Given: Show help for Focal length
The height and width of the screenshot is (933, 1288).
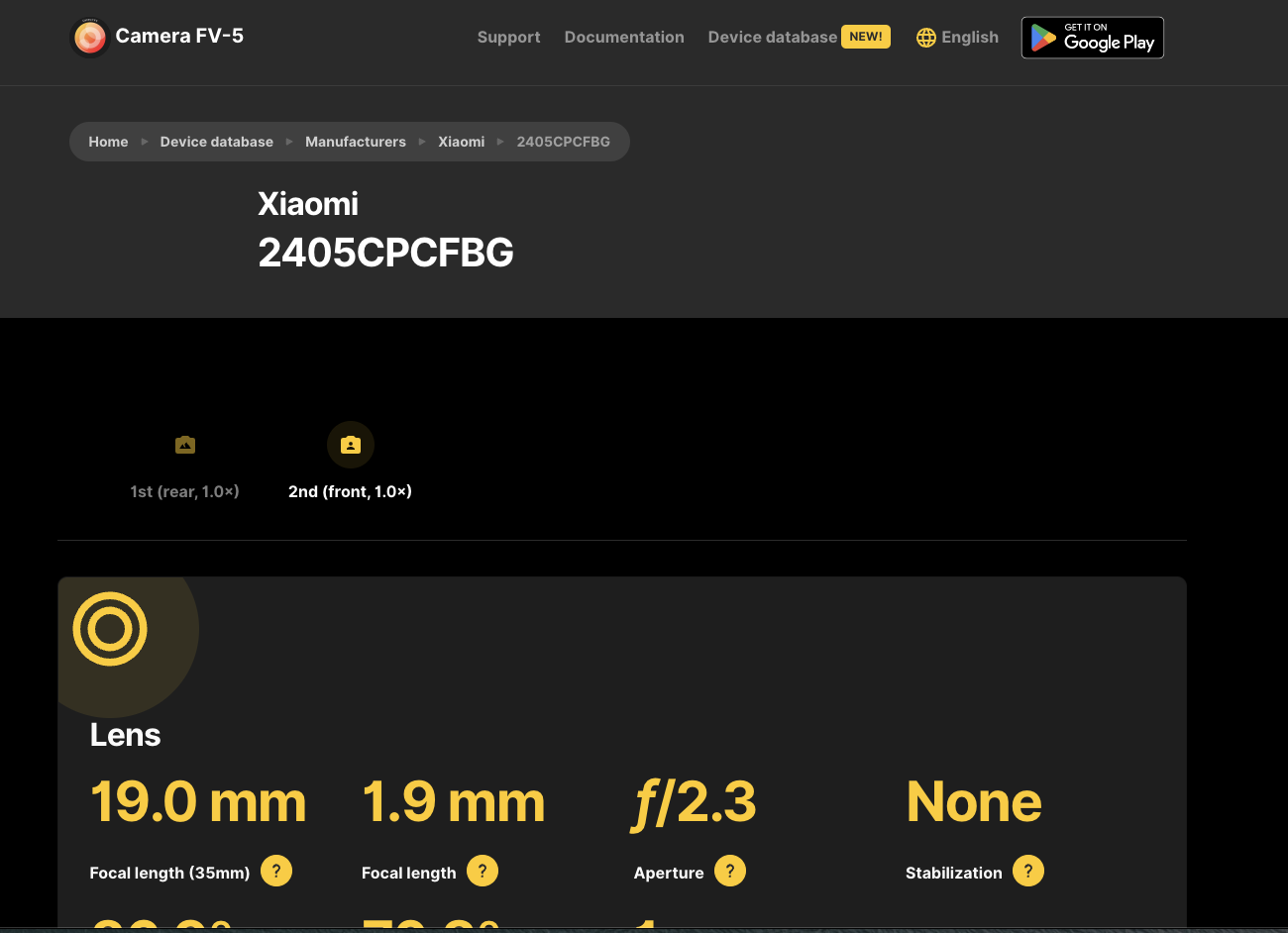Looking at the screenshot, I should [483, 871].
